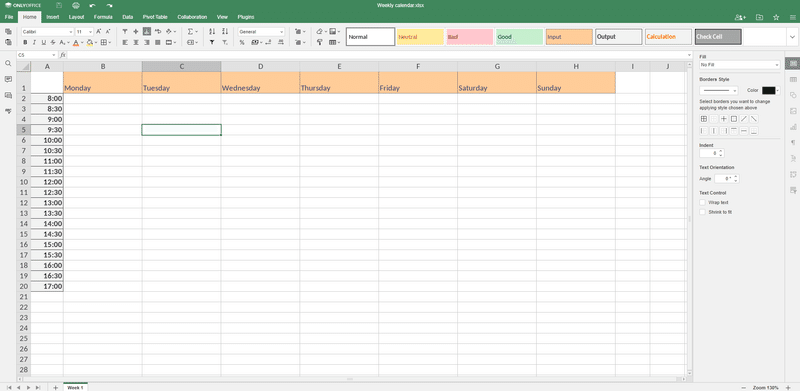The height and width of the screenshot is (391, 800).
Task: Switch to the Insert tab
Action: pos(53,17)
